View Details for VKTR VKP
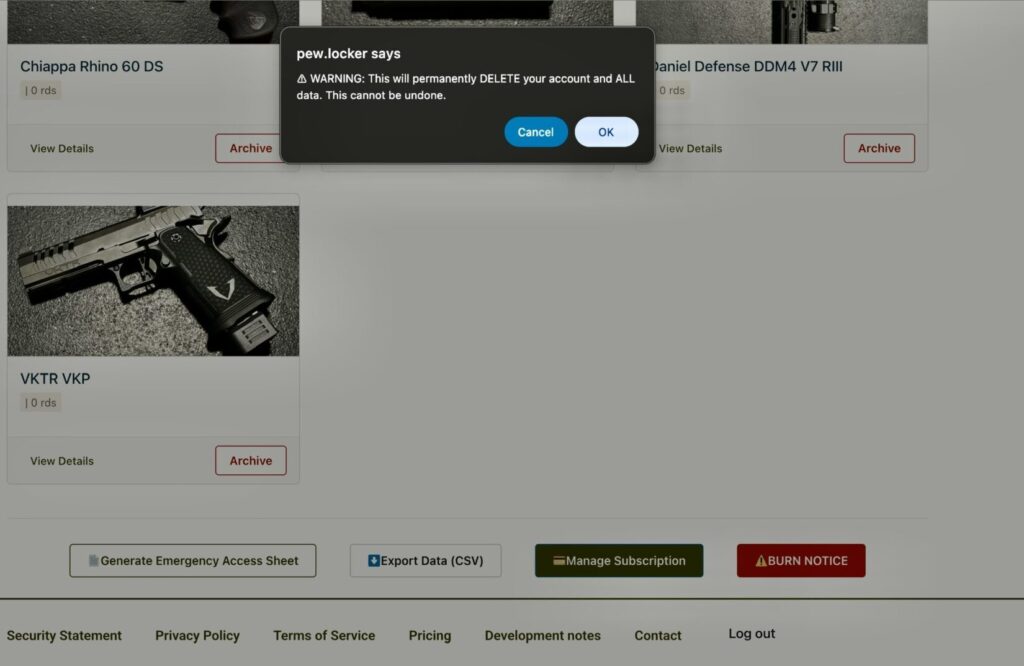Image resolution: width=1024 pixels, height=666 pixels. [x=62, y=460]
